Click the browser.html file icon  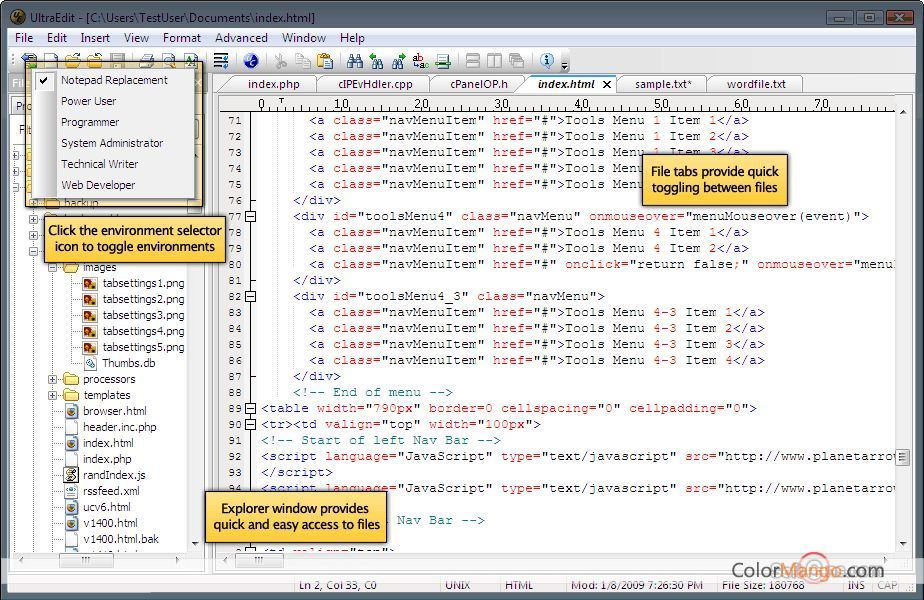[x=71, y=411]
